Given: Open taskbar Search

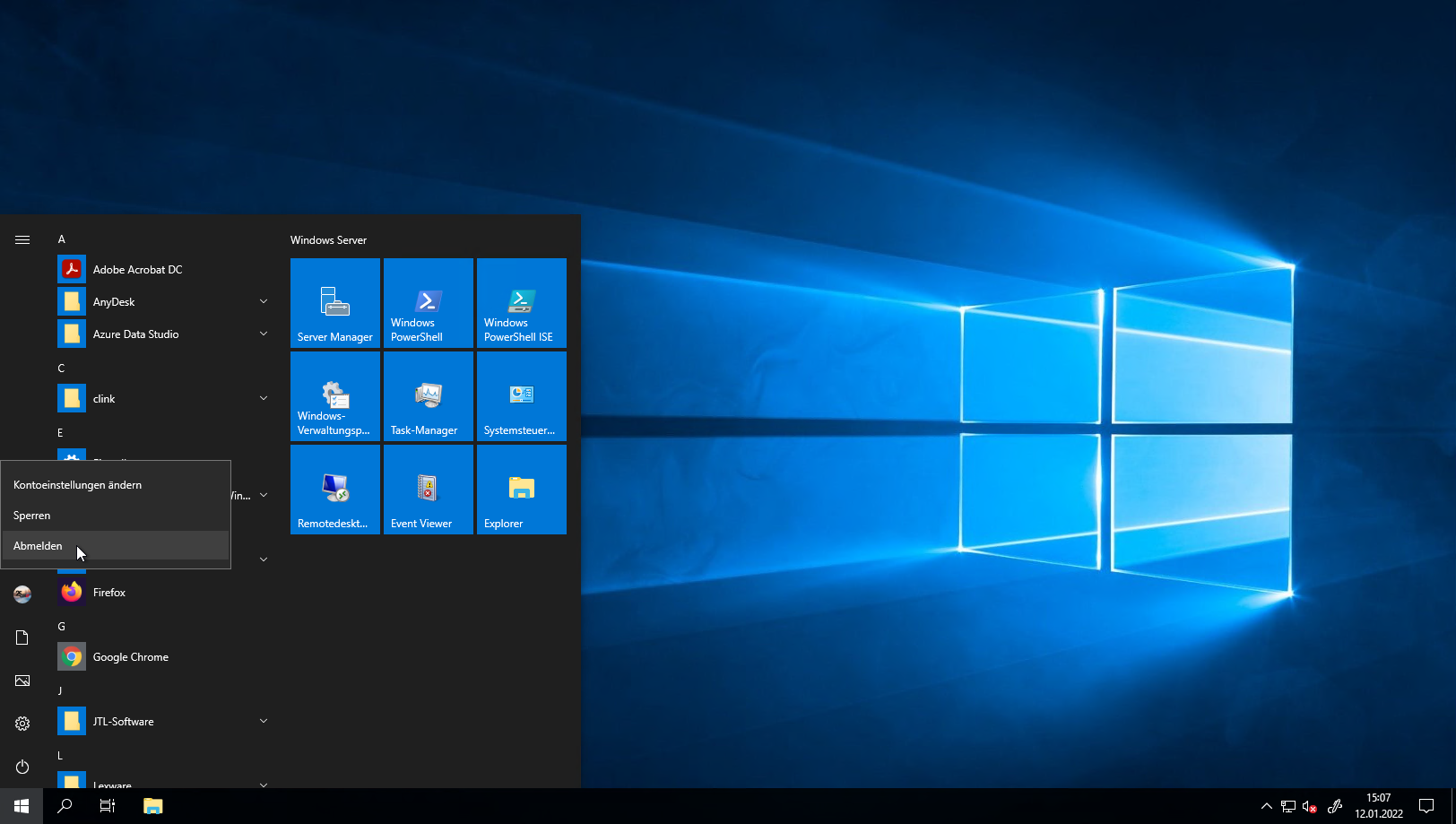Looking at the screenshot, I should [x=65, y=806].
